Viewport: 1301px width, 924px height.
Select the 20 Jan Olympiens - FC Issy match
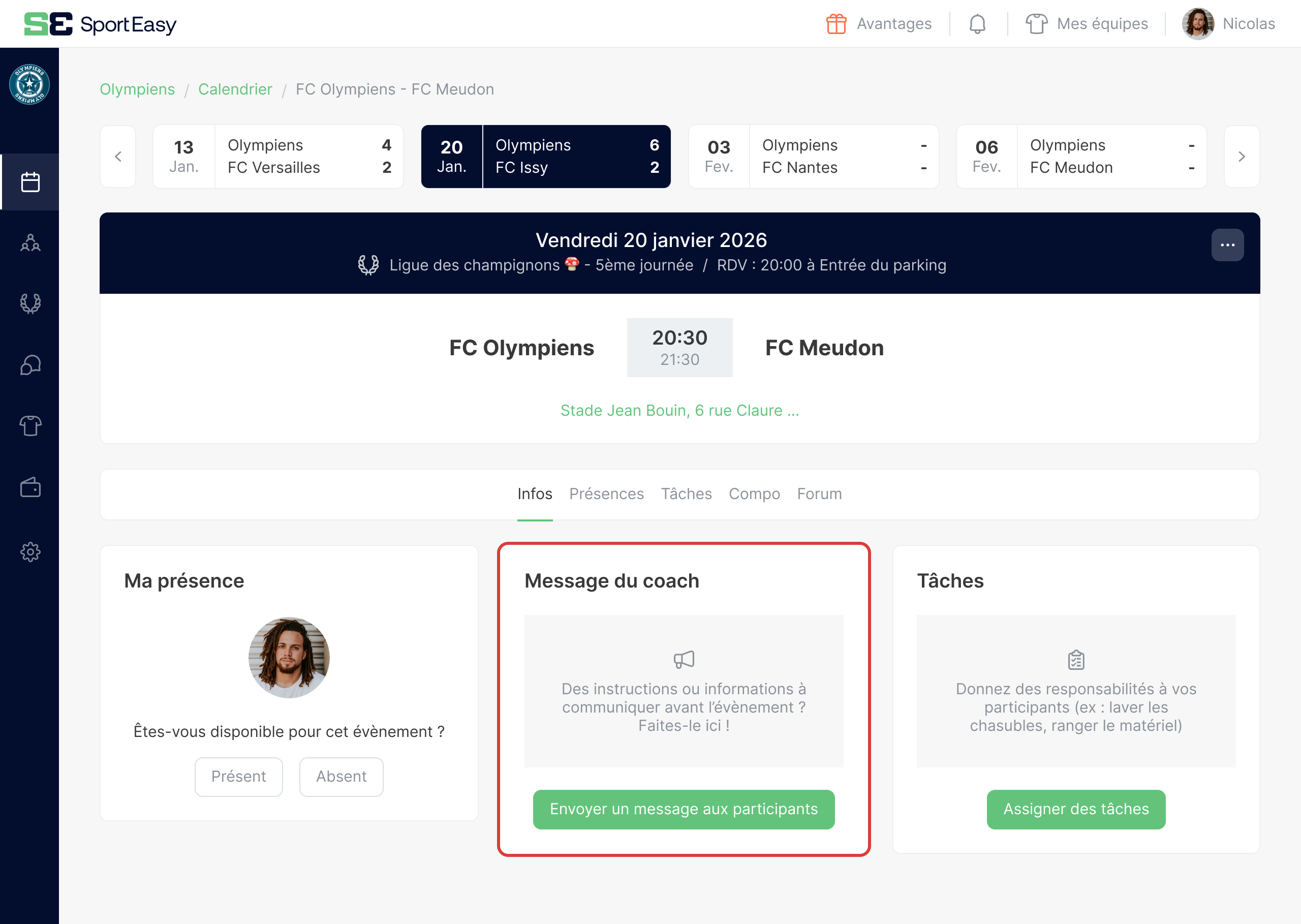[x=545, y=156]
